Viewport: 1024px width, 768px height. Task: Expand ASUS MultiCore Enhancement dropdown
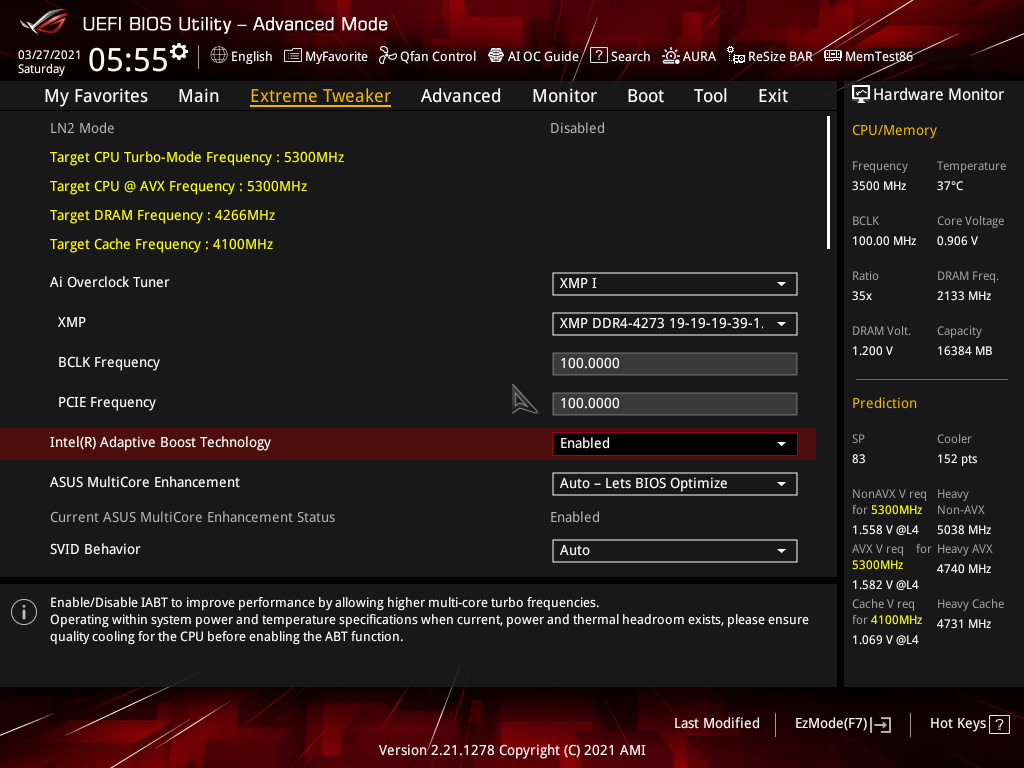pyautogui.click(x=675, y=483)
